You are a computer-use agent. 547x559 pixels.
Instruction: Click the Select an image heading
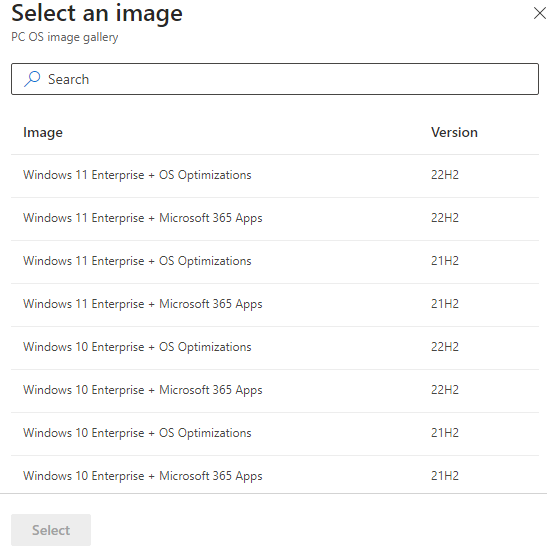point(97,14)
